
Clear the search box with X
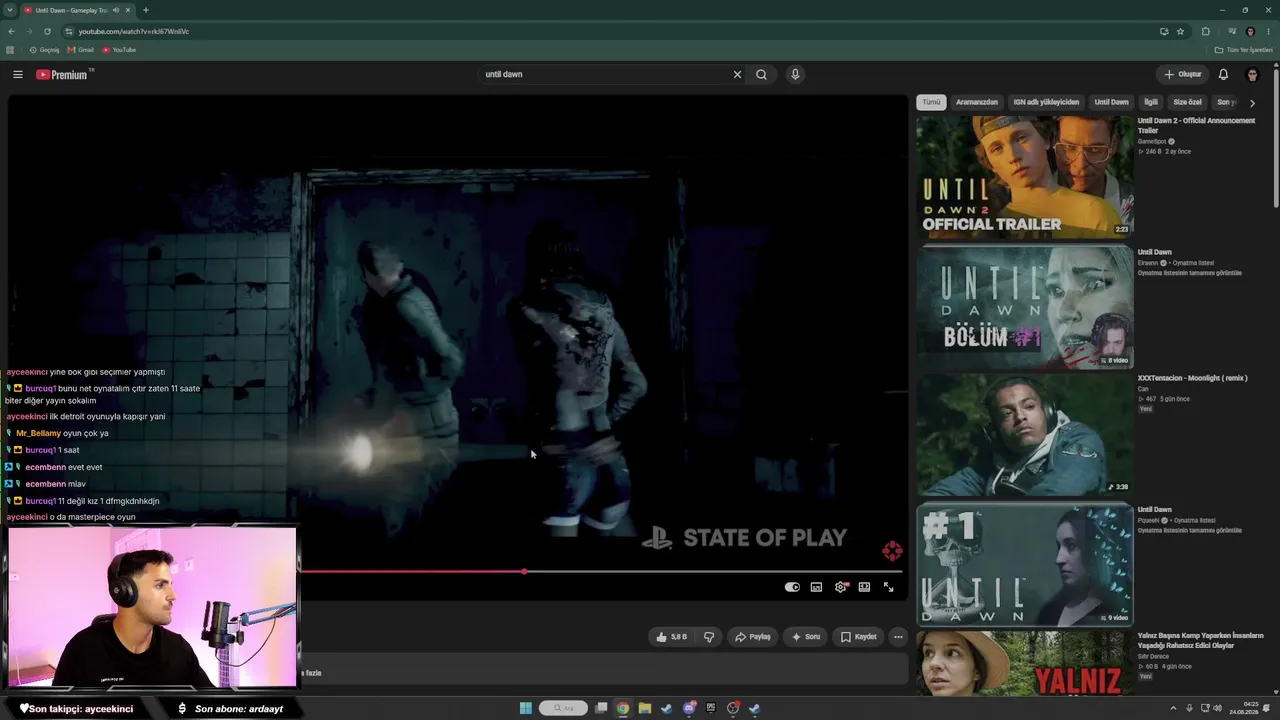coord(737,74)
